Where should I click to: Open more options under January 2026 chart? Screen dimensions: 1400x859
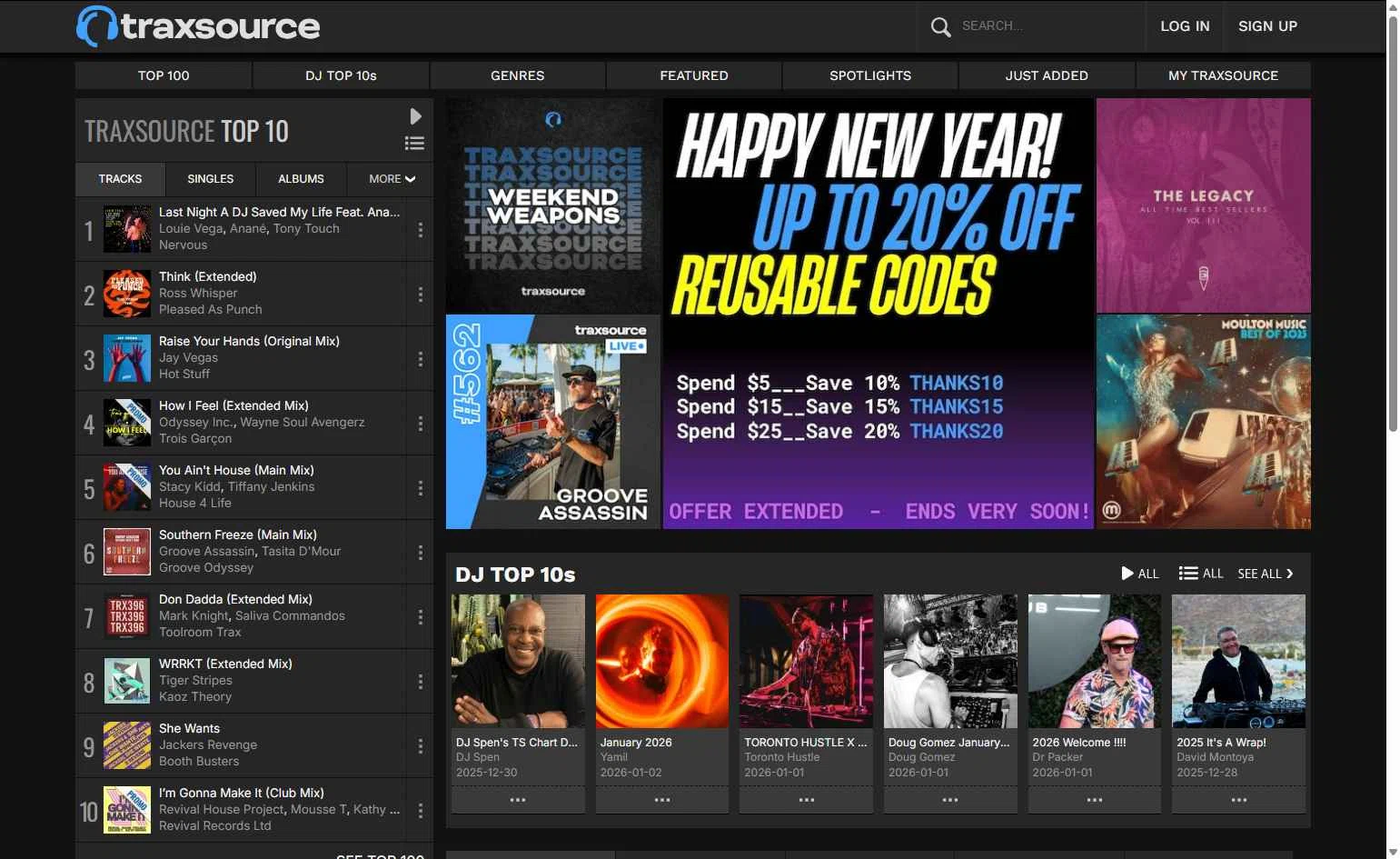point(662,800)
